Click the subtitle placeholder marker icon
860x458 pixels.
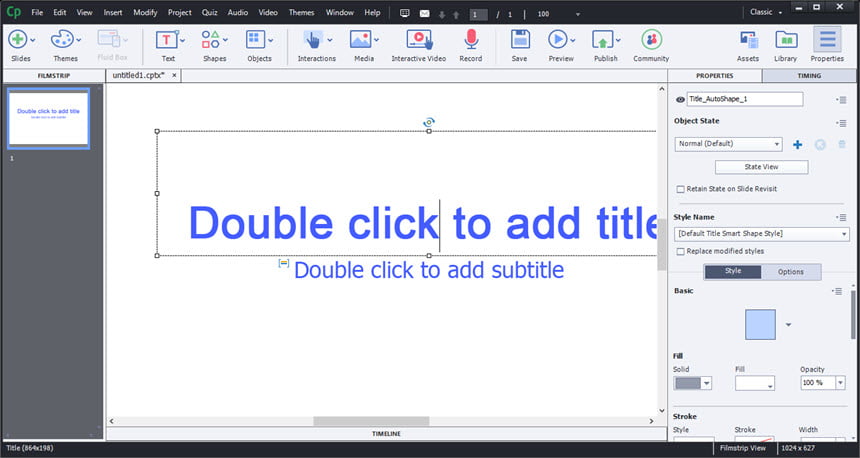284,264
